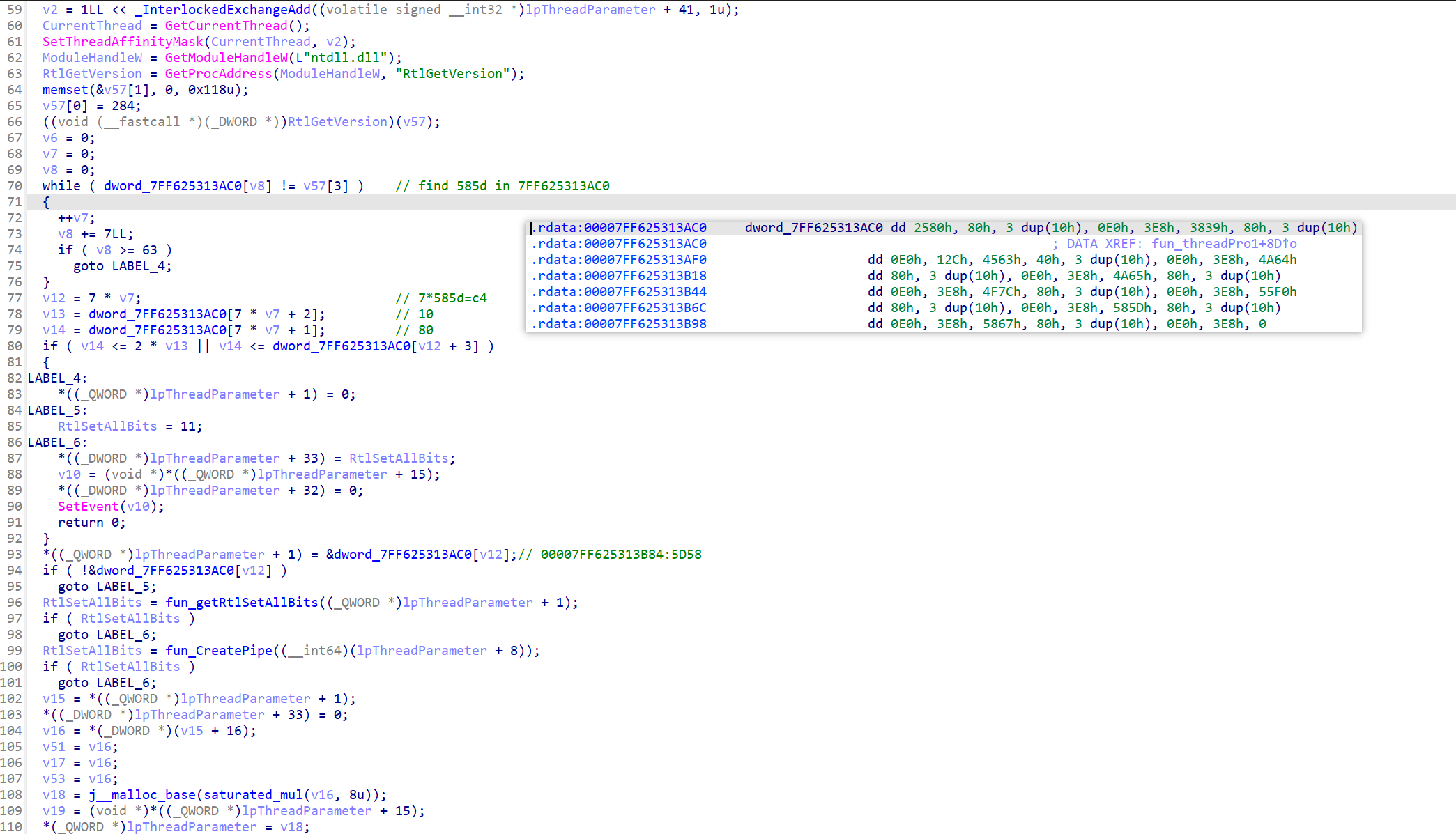The width and height of the screenshot is (1456, 834).
Task: Click the GetProcAddress call on line 63
Action: coord(218,74)
